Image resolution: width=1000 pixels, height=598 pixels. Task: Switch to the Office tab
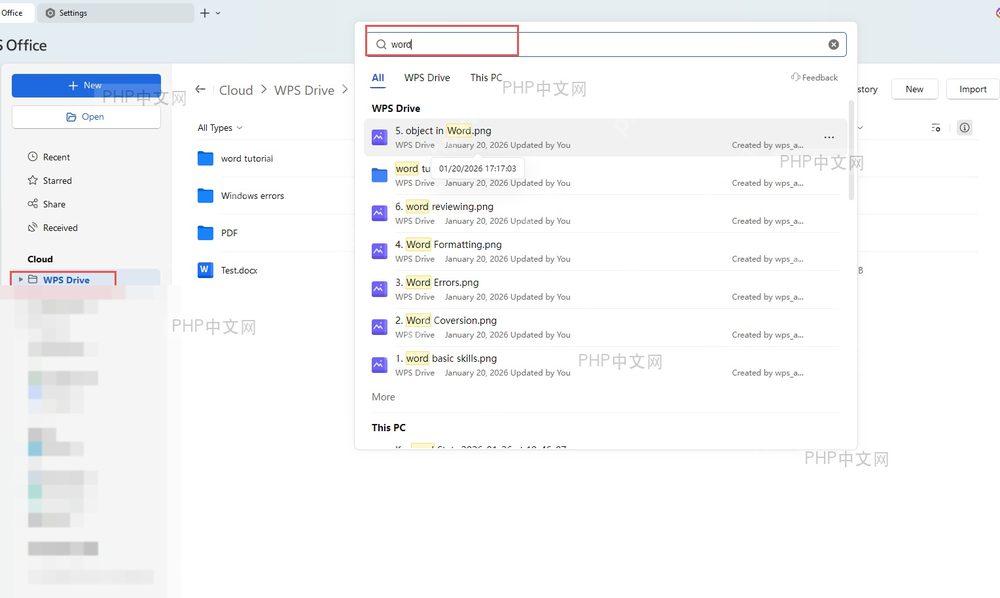click(x=16, y=13)
